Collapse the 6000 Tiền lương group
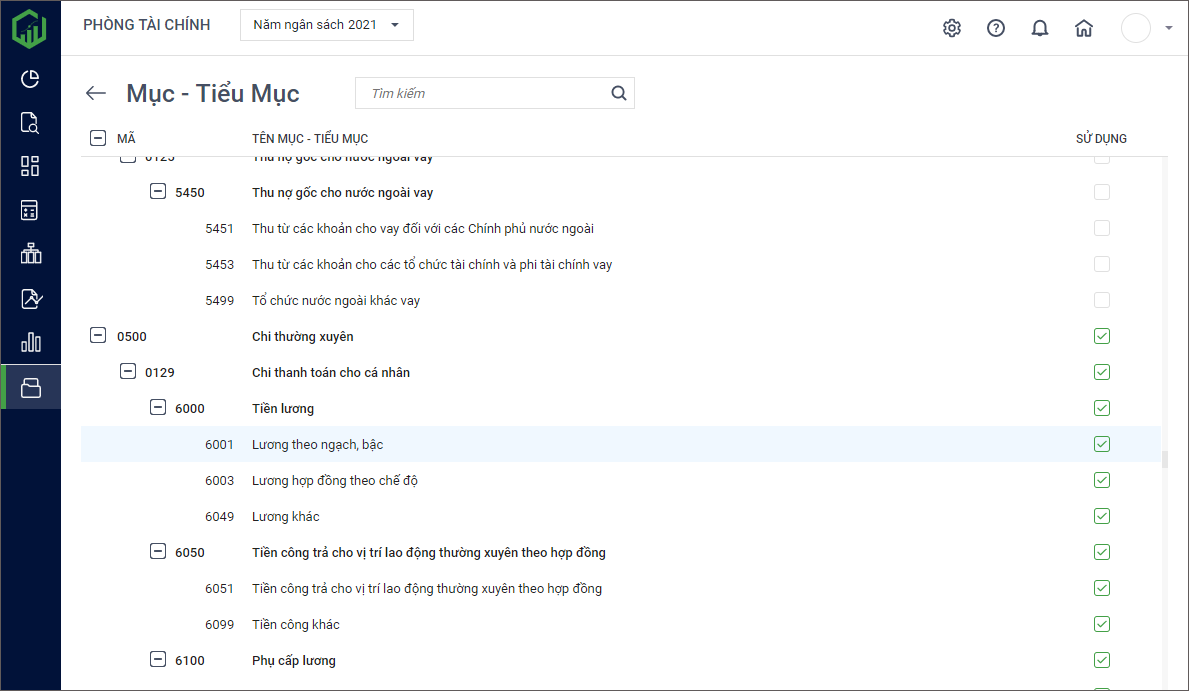The width and height of the screenshot is (1189, 691). point(157,408)
